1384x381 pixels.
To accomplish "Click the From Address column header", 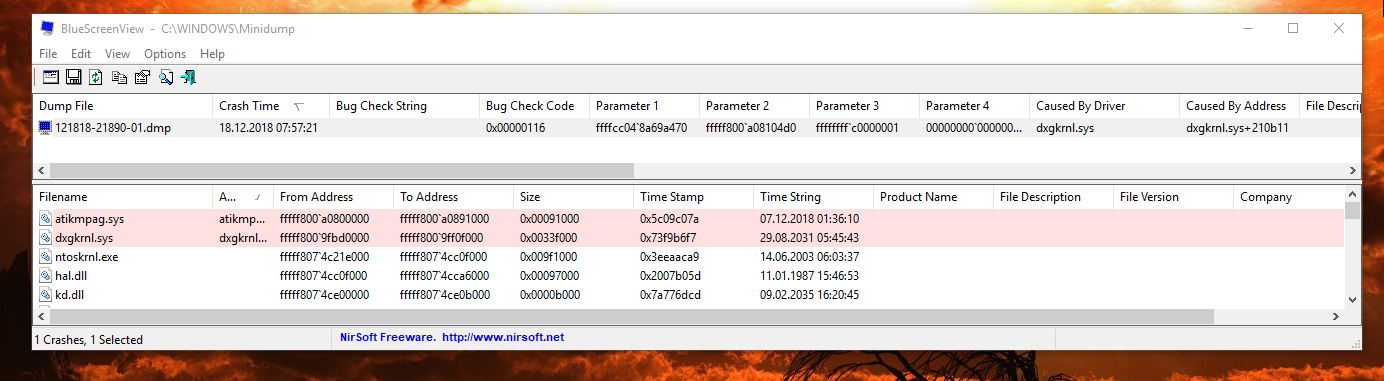I will pos(334,197).
